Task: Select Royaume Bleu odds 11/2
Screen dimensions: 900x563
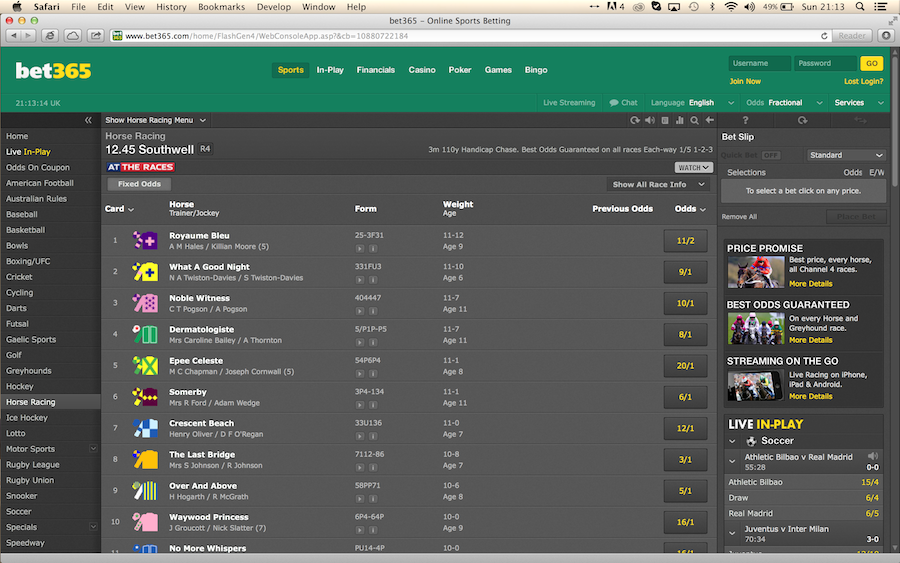Action: (685, 241)
